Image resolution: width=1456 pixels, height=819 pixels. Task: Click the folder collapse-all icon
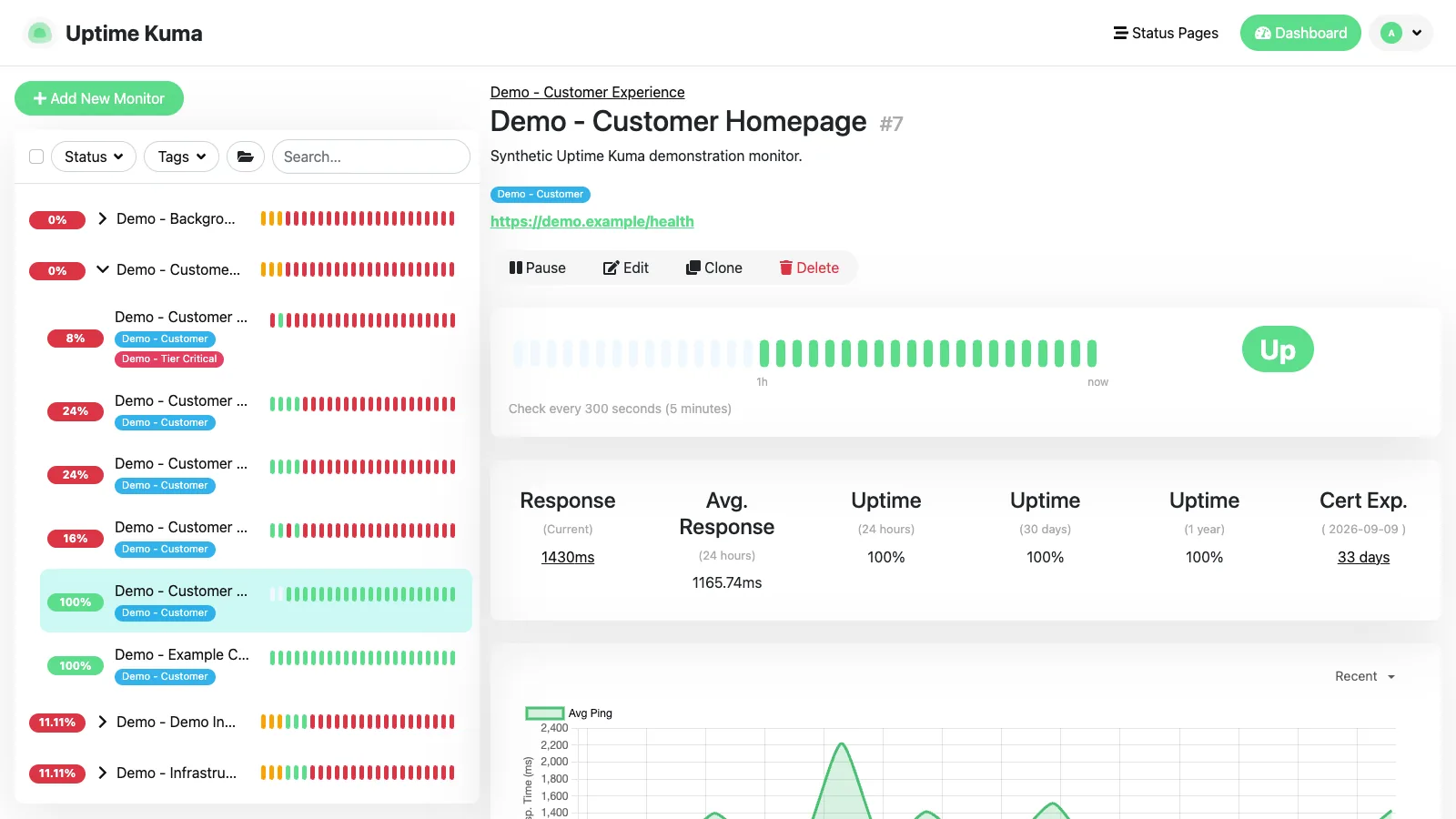[x=246, y=157]
